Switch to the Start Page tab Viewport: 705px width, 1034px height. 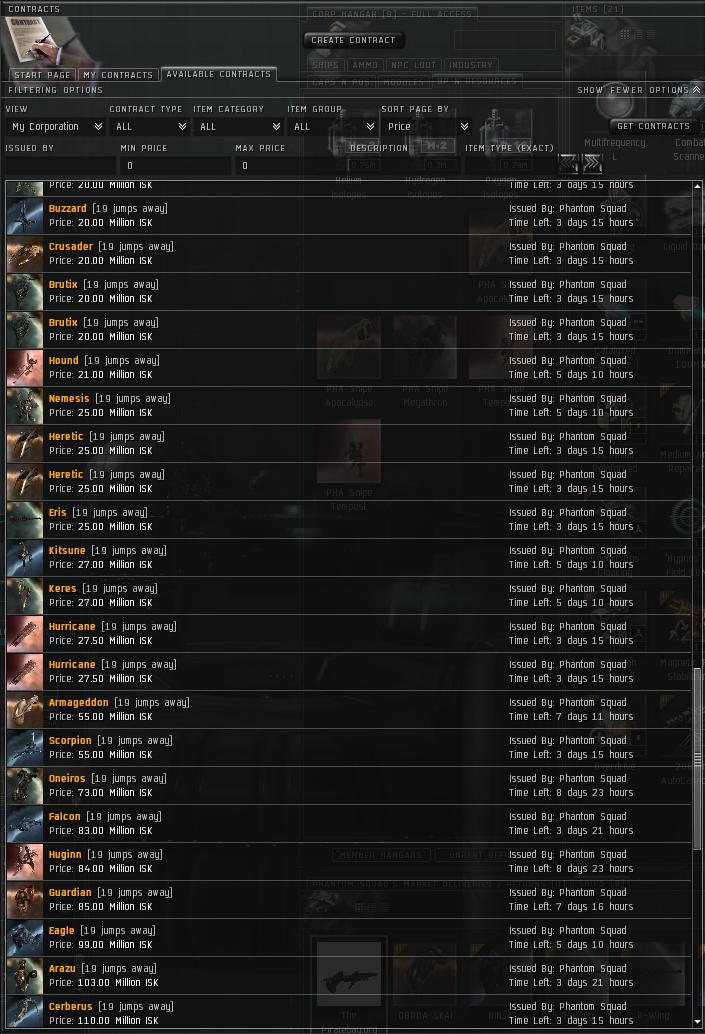click(x=42, y=75)
